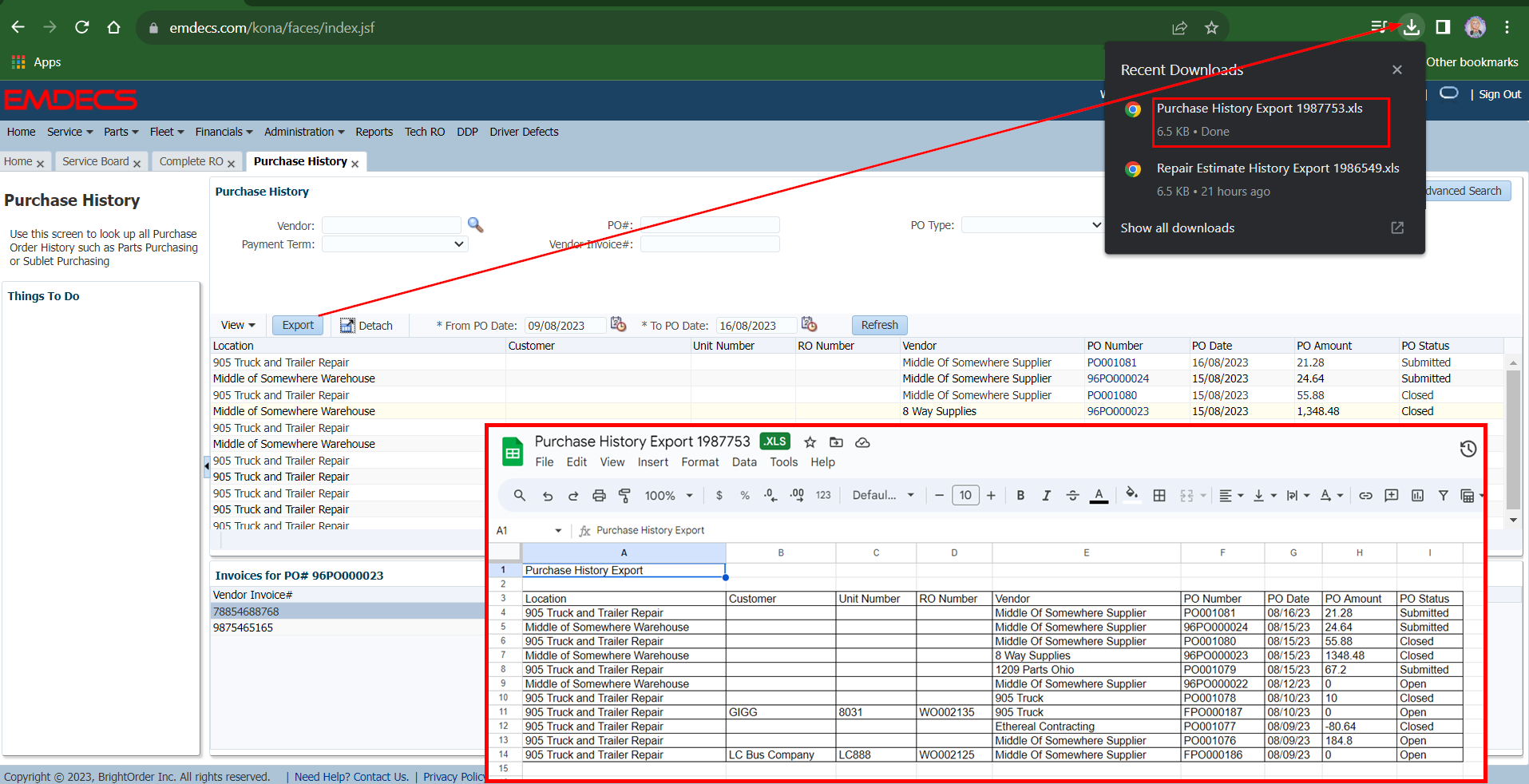Insert a comment in Sheets toolbar
This screenshot has width=1529, height=784.
pyautogui.click(x=1392, y=496)
